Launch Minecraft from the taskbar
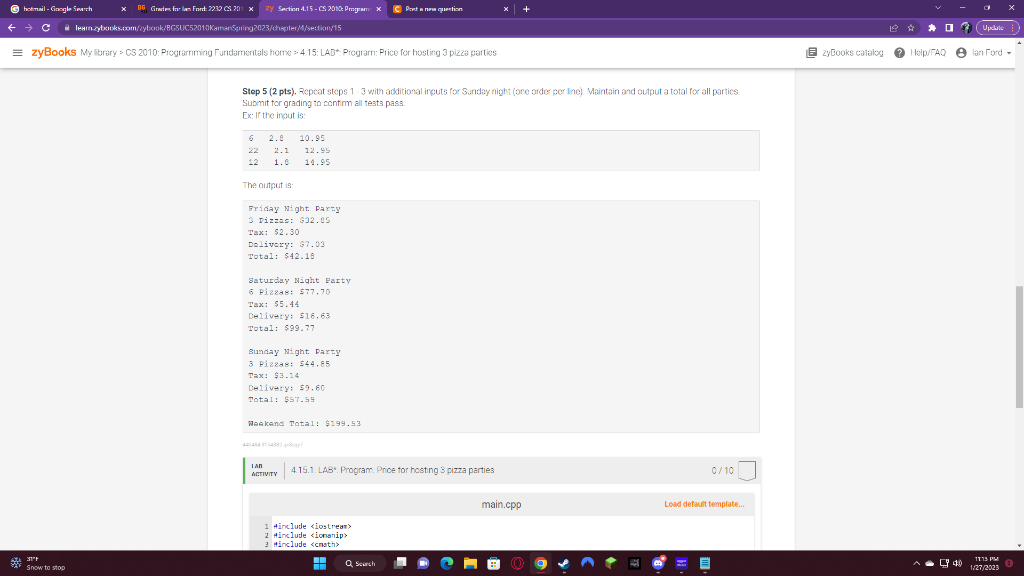Viewport: 1024px width, 576px height. coord(609,563)
